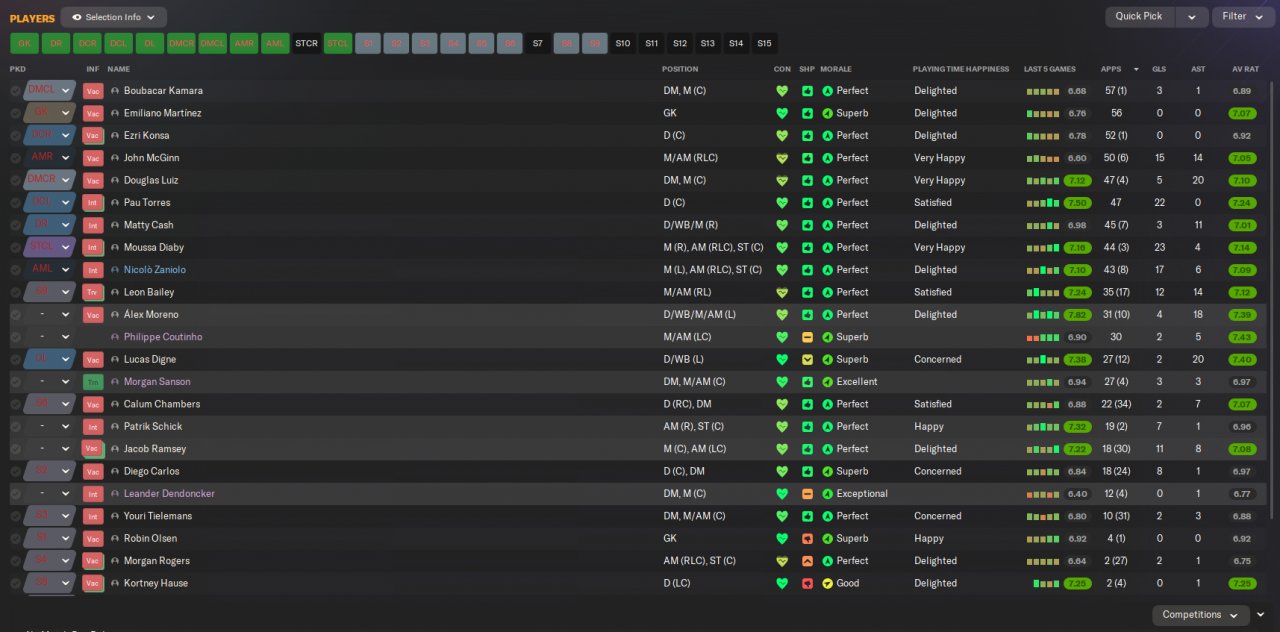Click the person icon beside Philippe Coutinho

tap(115, 337)
